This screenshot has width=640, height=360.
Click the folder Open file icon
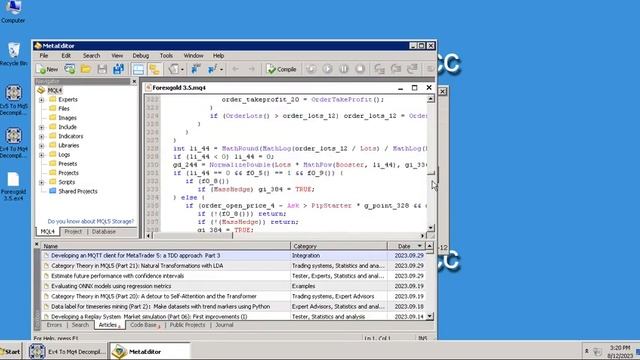click(86, 69)
